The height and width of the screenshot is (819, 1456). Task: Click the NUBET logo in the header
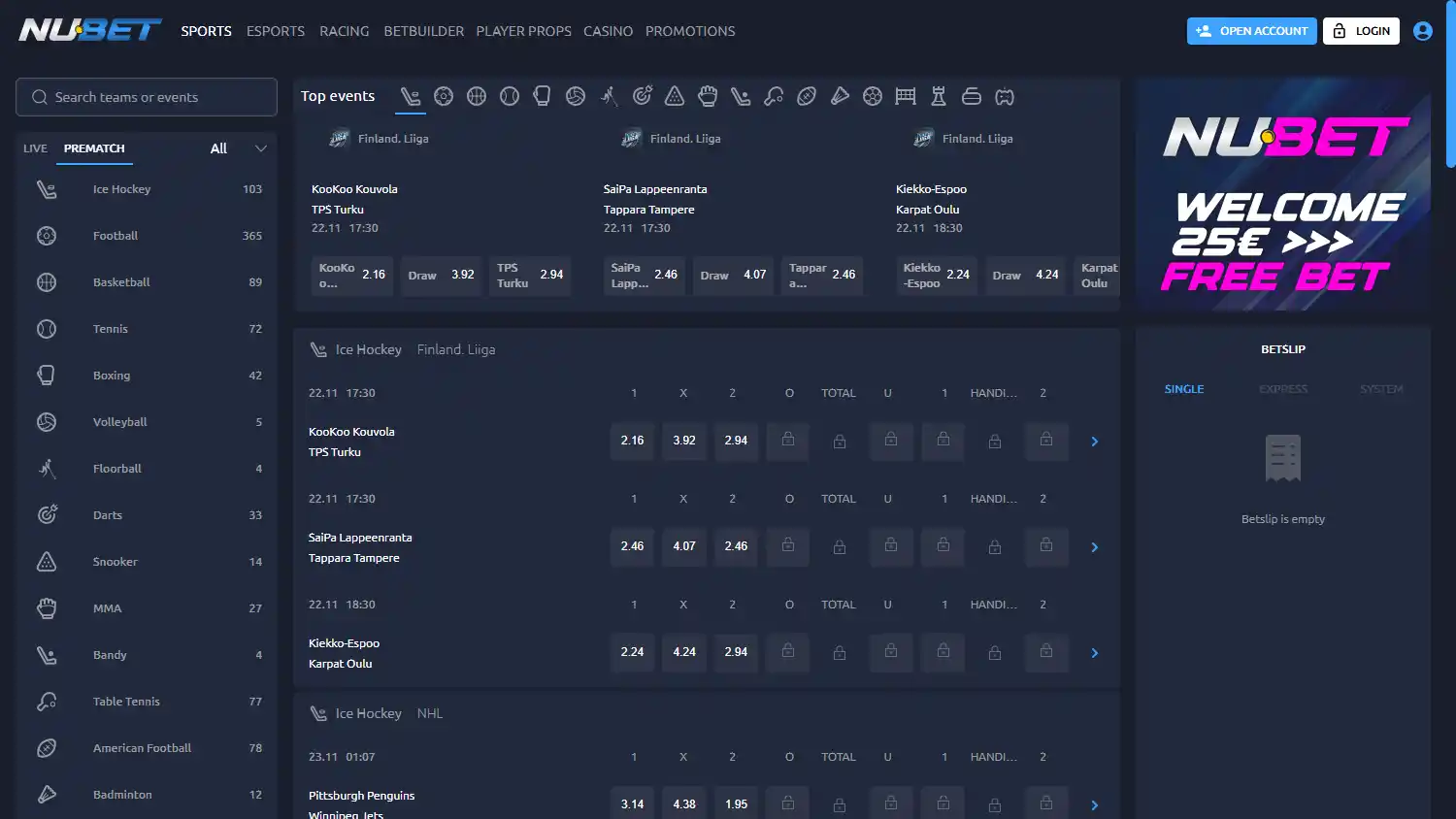coord(90,31)
